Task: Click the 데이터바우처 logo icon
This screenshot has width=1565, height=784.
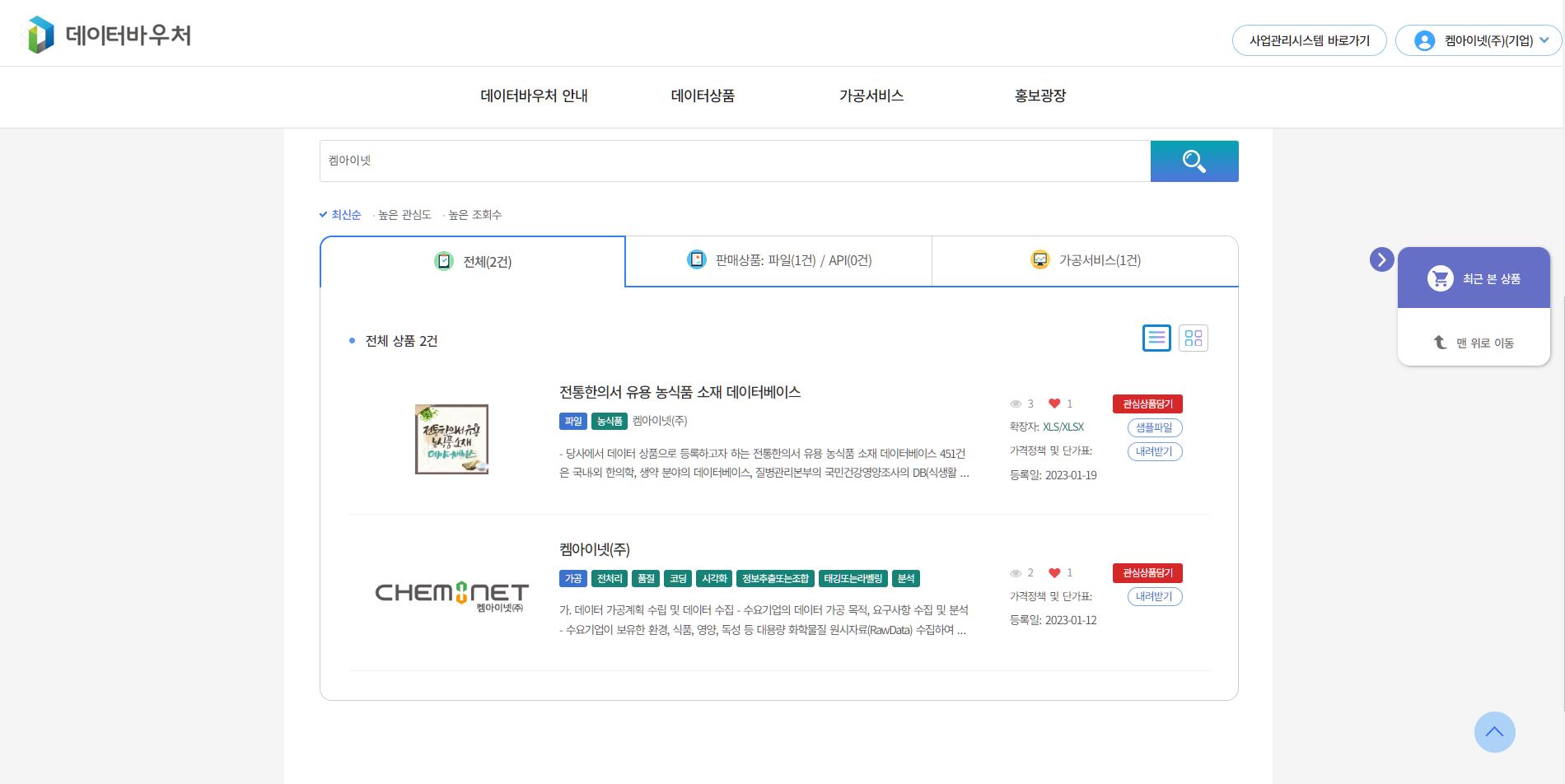Action: pyautogui.click(x=38, y=35)
